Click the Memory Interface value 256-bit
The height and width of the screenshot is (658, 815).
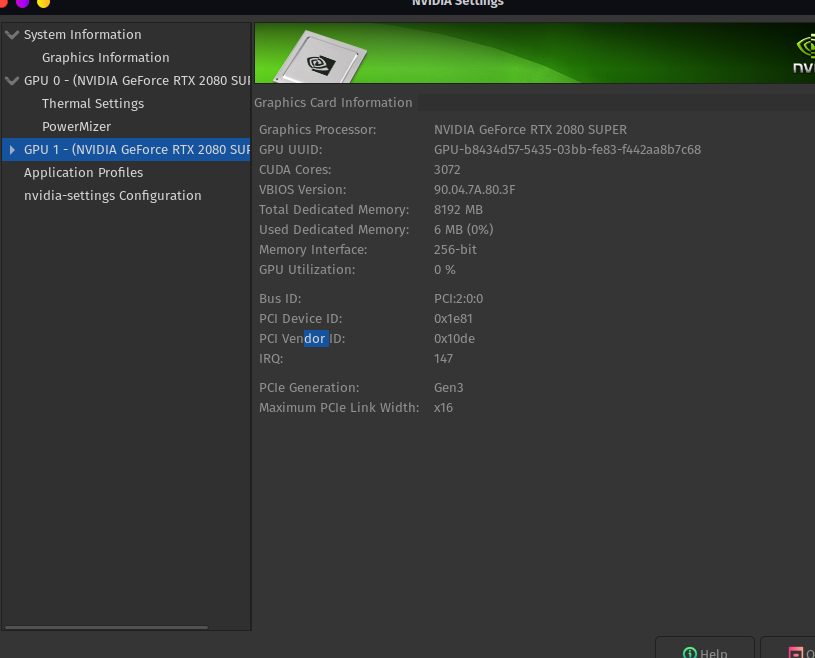tap(455, 249)
